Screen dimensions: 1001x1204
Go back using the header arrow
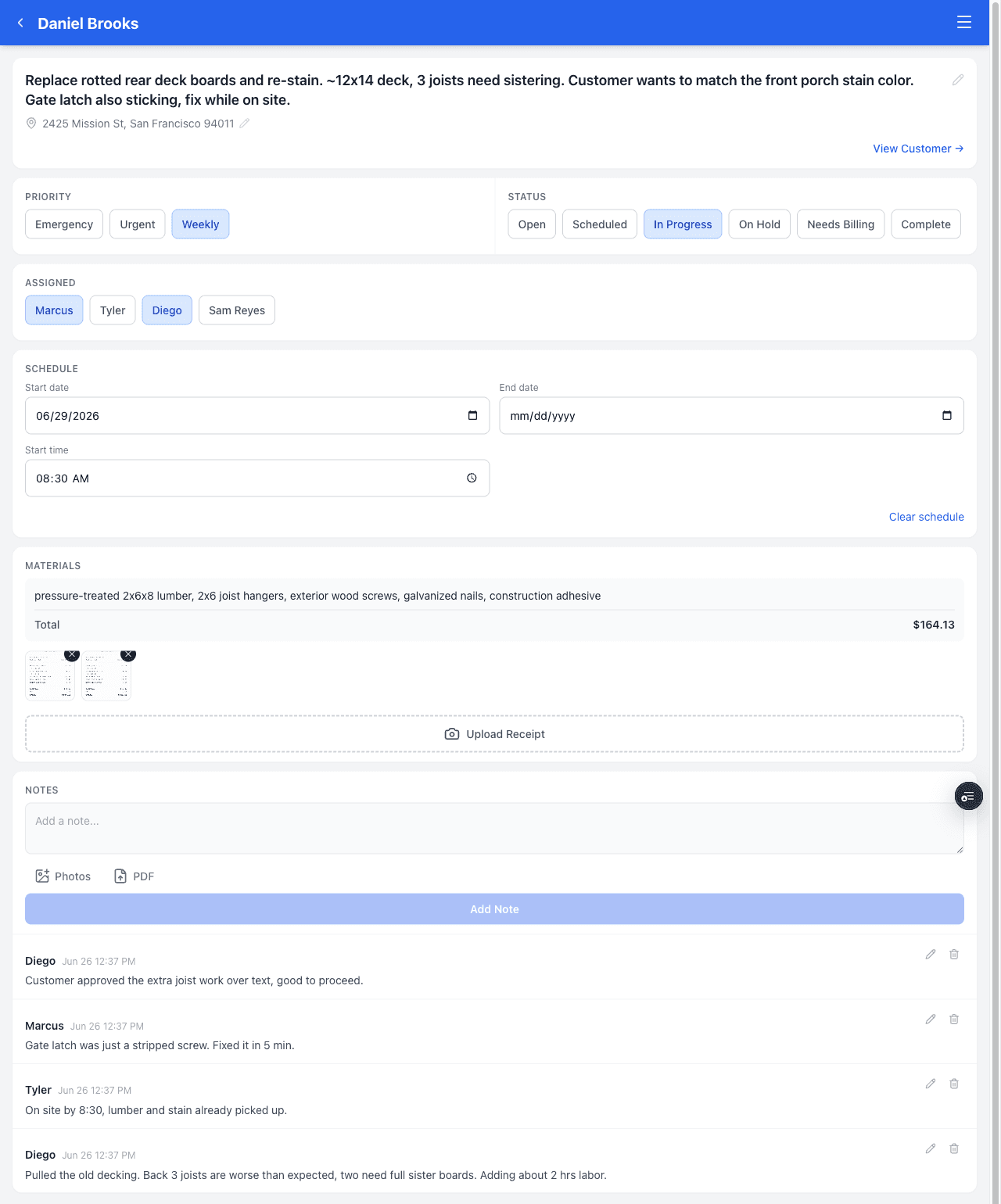tap(20, 23)
